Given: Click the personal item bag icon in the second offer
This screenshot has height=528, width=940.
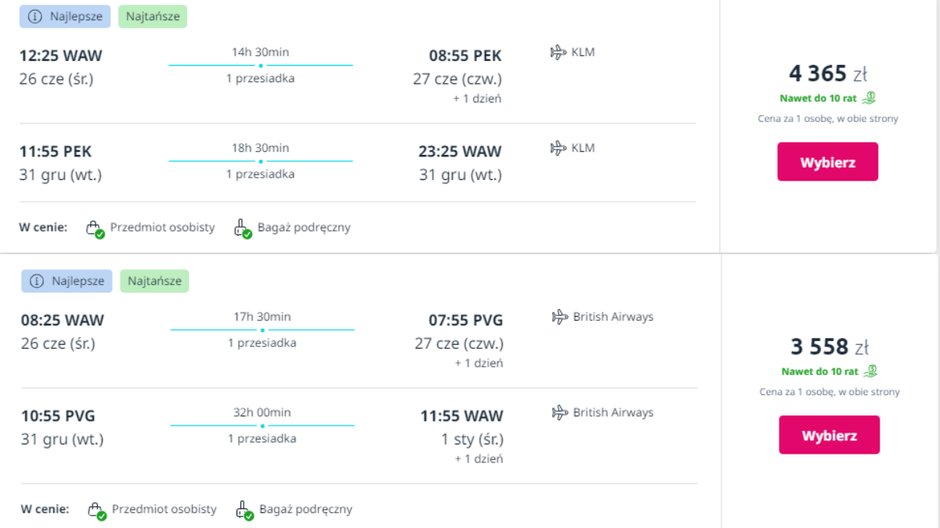Looking at the screenshot, I should click(x=97, y=510).
